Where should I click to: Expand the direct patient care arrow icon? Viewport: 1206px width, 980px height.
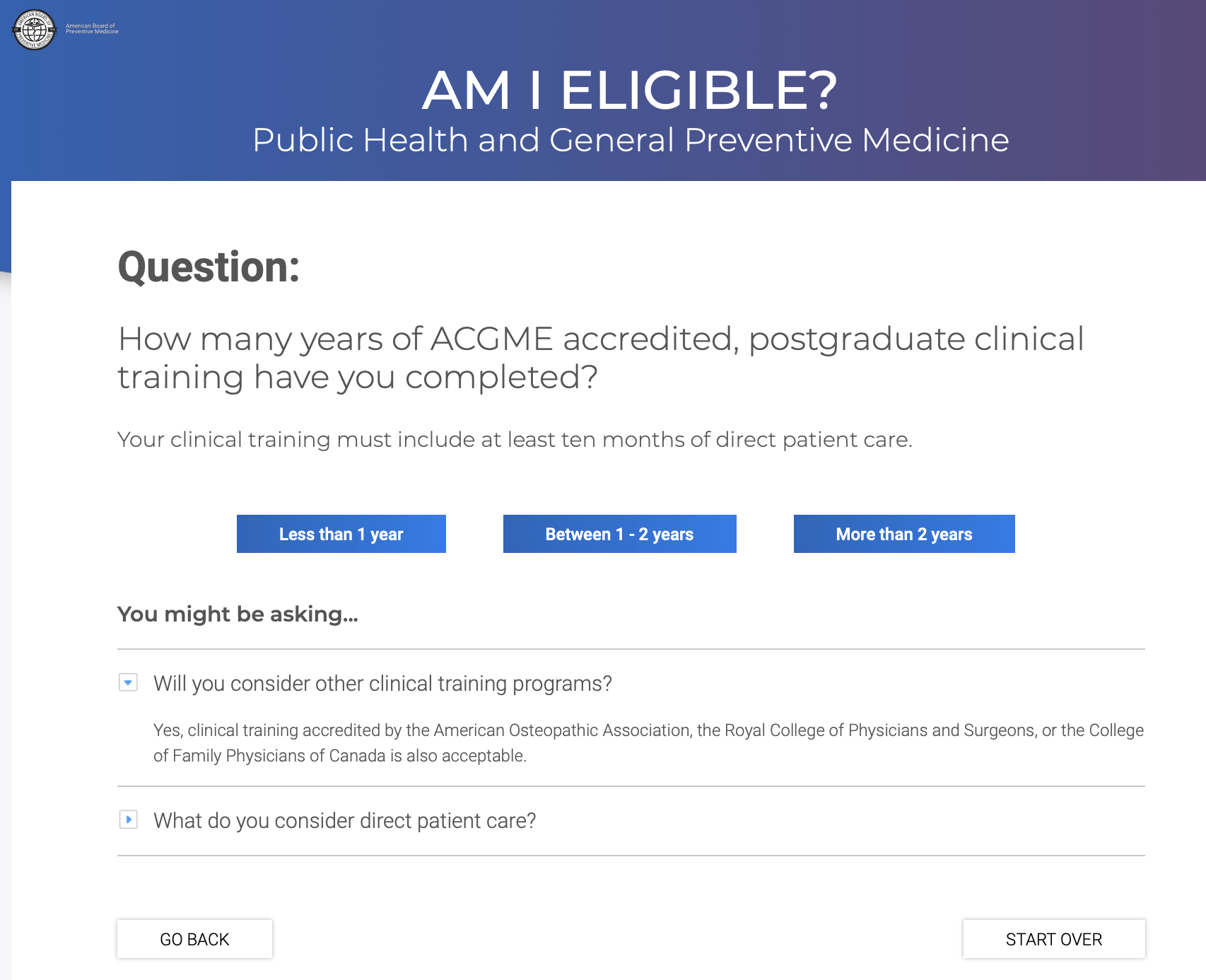[x=128, y=820]
